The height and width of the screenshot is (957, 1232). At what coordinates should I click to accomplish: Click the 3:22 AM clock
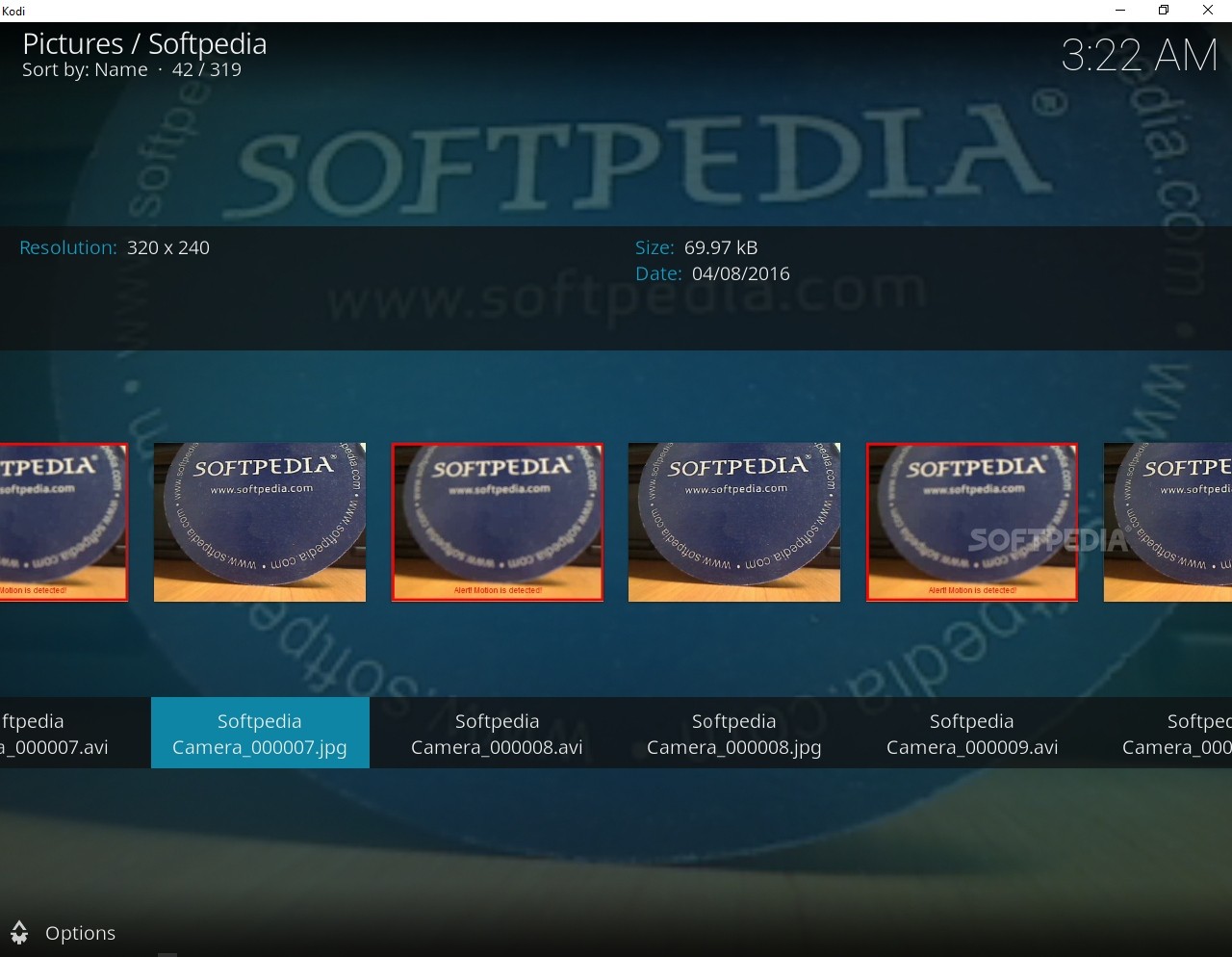[1140, 55]
